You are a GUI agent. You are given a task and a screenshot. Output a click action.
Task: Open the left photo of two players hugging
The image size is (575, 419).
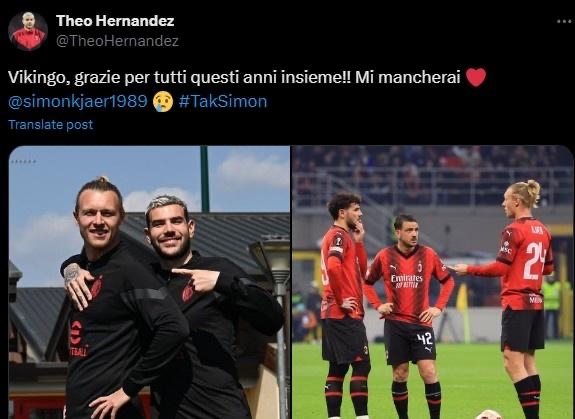pos(149,282)
